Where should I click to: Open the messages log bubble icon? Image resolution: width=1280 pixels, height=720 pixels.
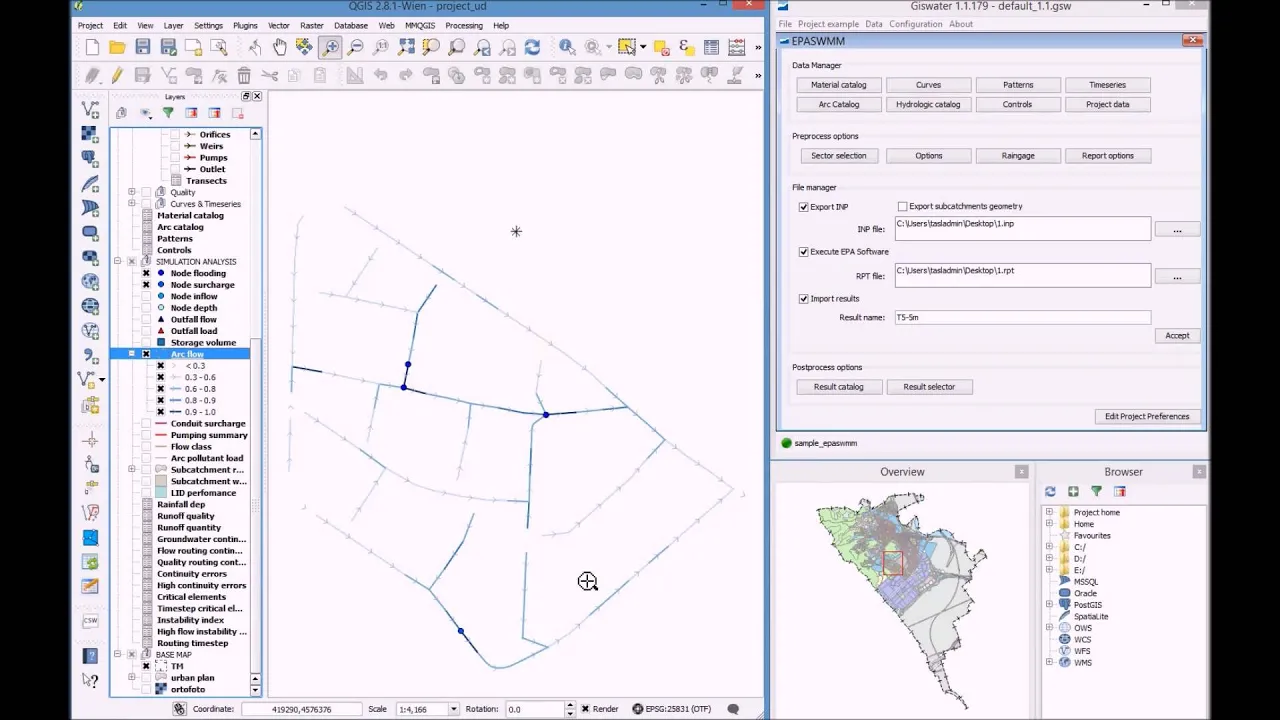(733, 709)
